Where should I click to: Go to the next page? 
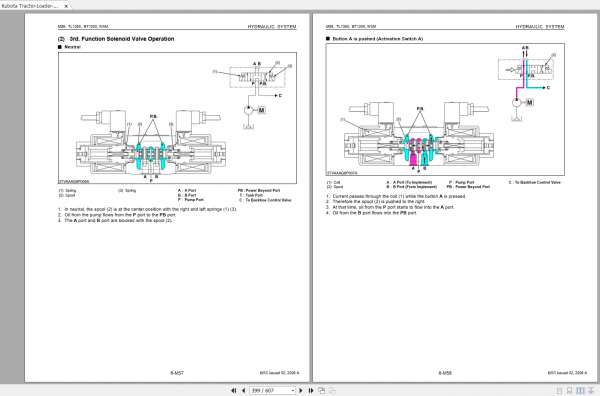pos(301,390)
